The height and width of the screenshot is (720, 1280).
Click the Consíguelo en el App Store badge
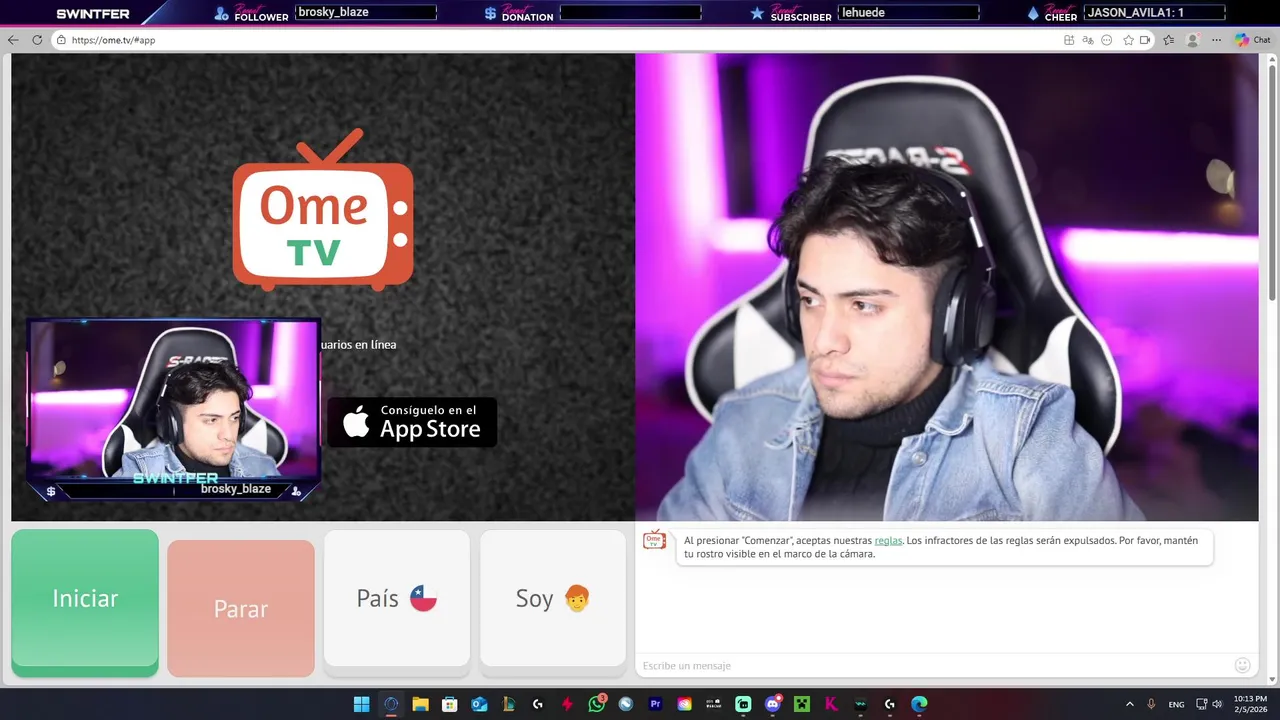[412, 422]
